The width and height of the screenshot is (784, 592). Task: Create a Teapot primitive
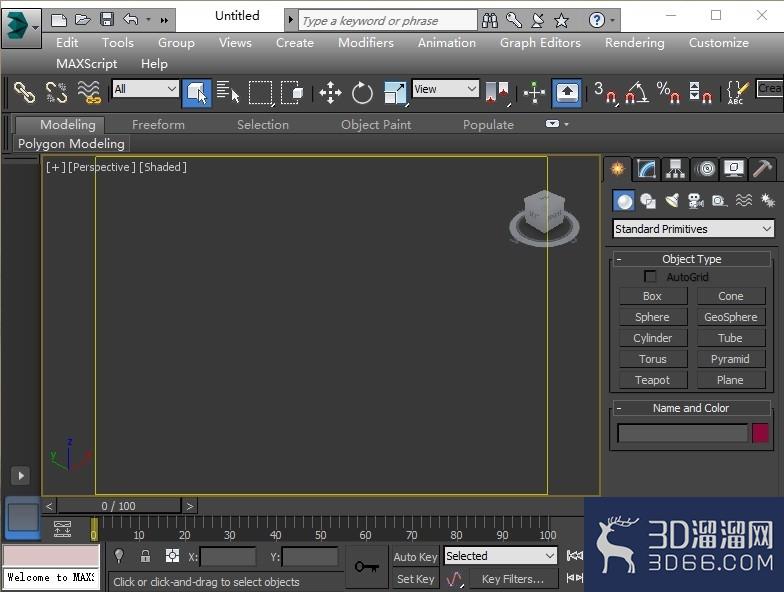click(652, 380)
